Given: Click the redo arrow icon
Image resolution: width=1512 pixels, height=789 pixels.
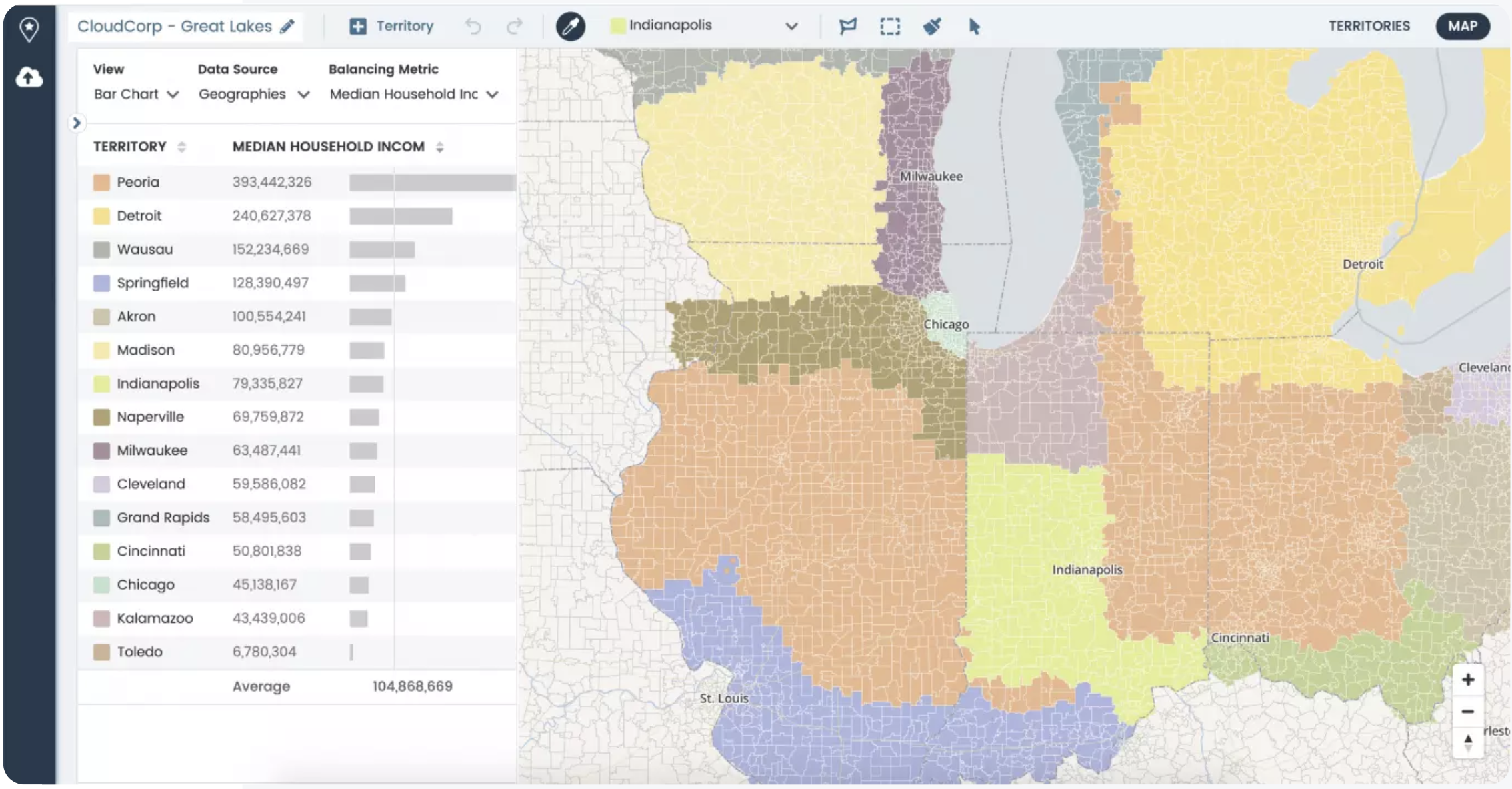Looking at the screenshot, I should [x=514, y=27].
